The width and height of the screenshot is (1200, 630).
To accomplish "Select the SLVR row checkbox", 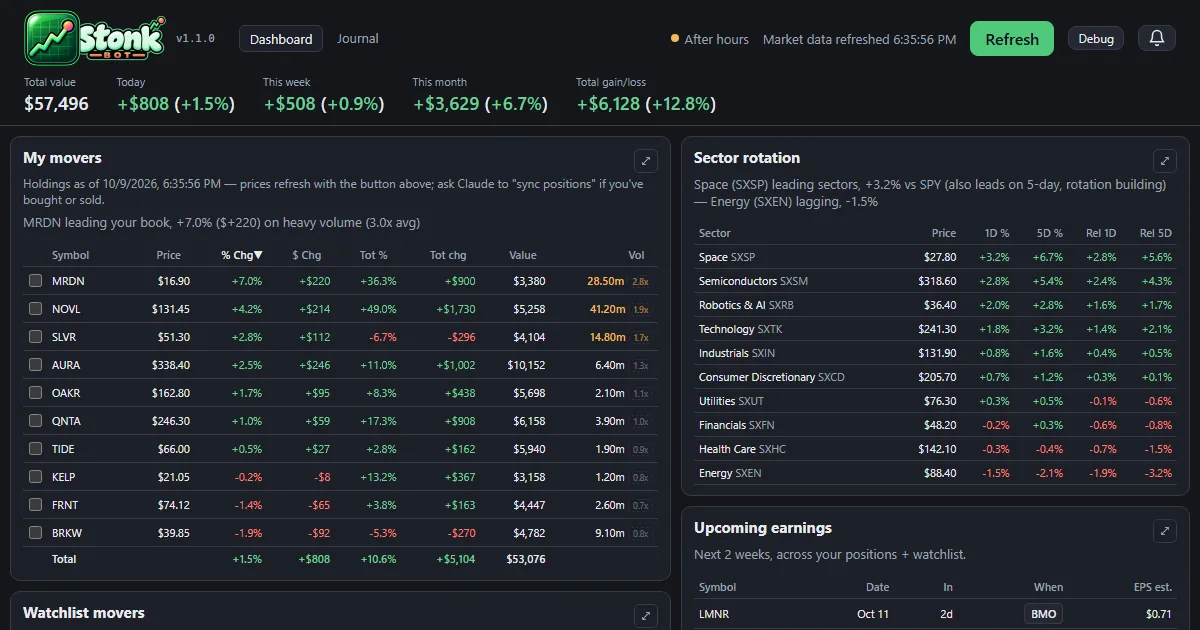I will click(36, 337).
